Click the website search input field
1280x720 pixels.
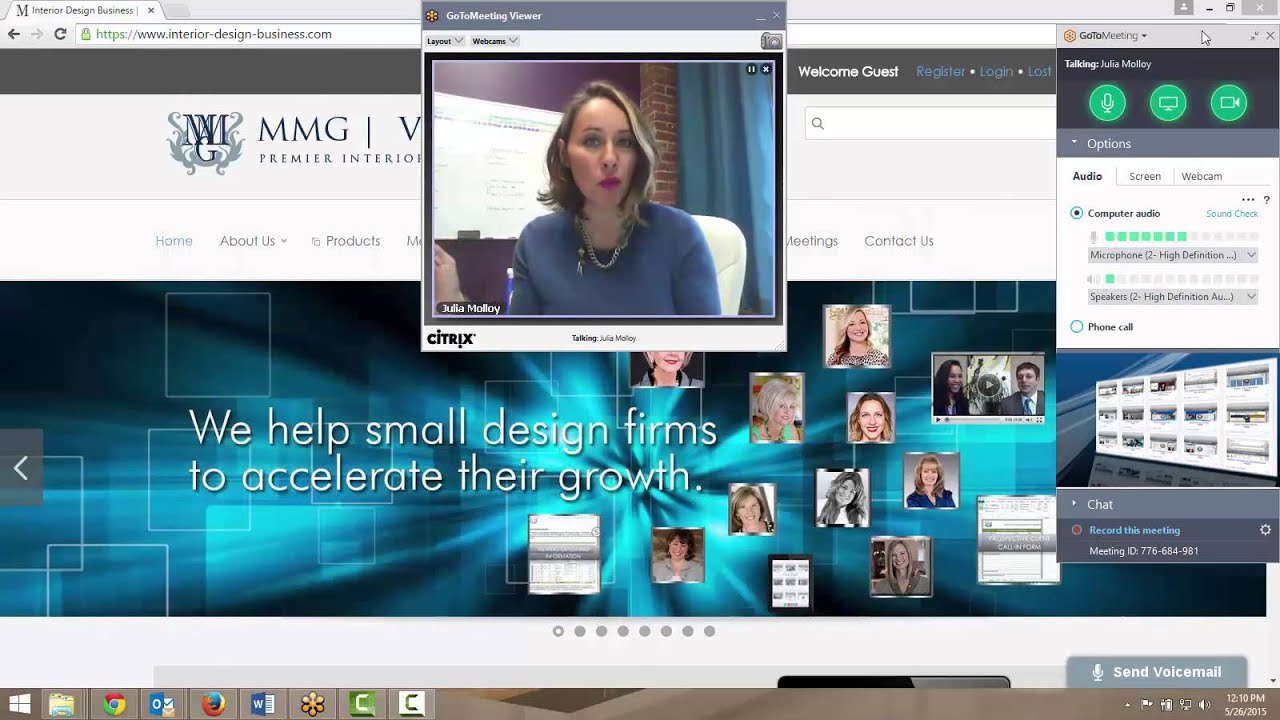930,123
